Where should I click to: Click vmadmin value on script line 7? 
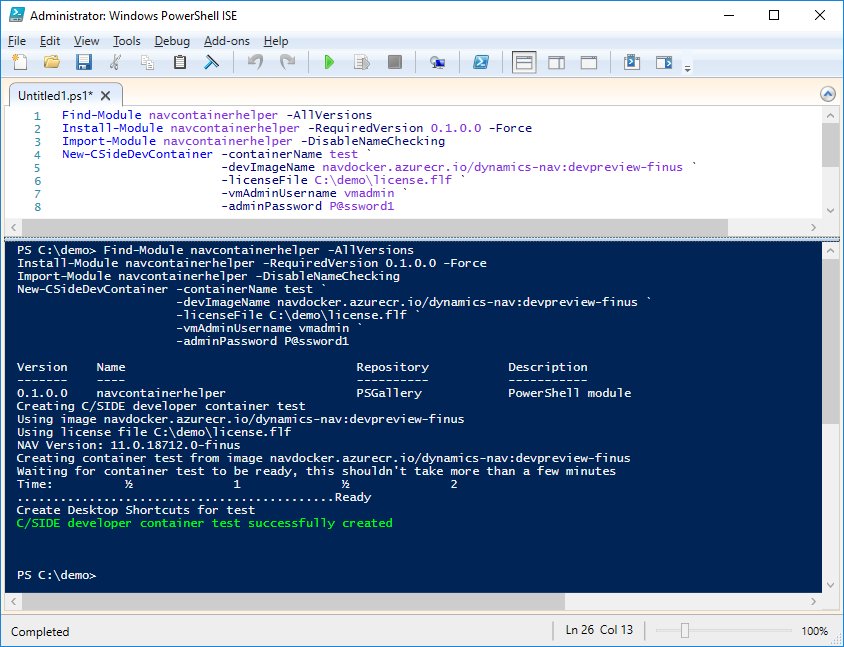[x=369, y=193]
